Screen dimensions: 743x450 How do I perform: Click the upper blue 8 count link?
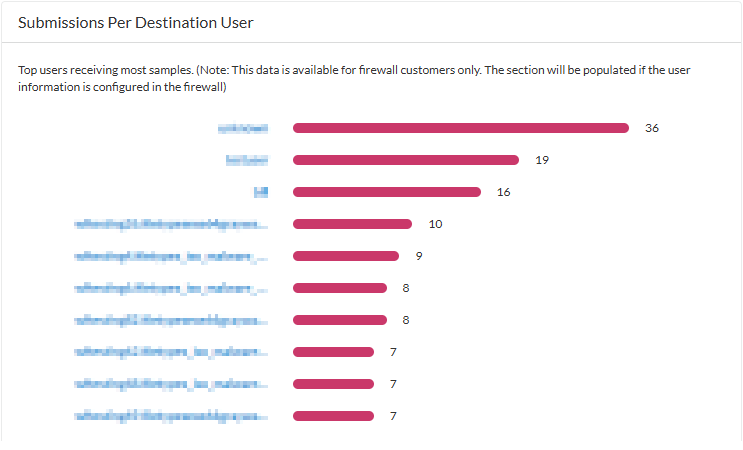tap(406, 288)
